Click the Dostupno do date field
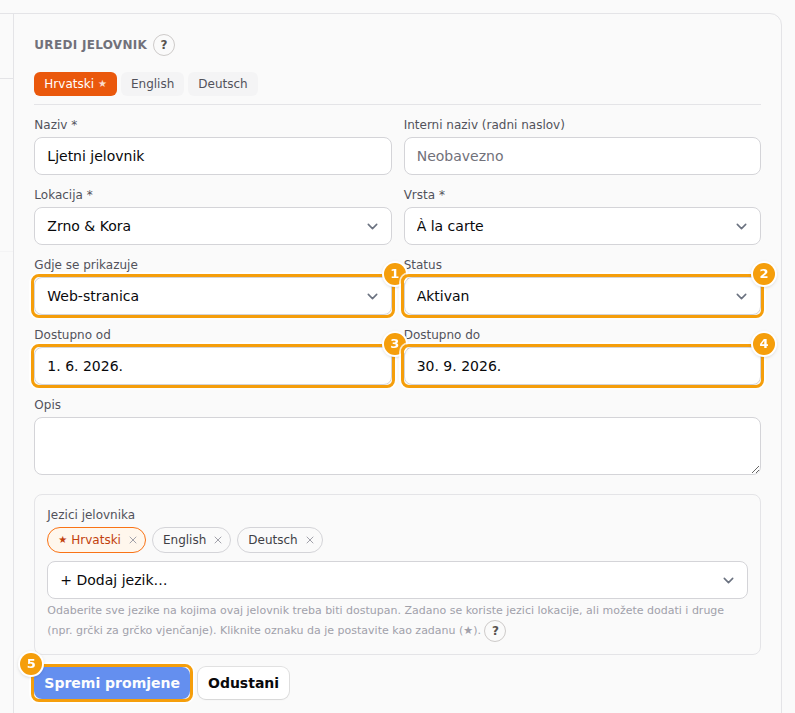The width and height of the screenshot is (795, 713). [x=582, y=366]
